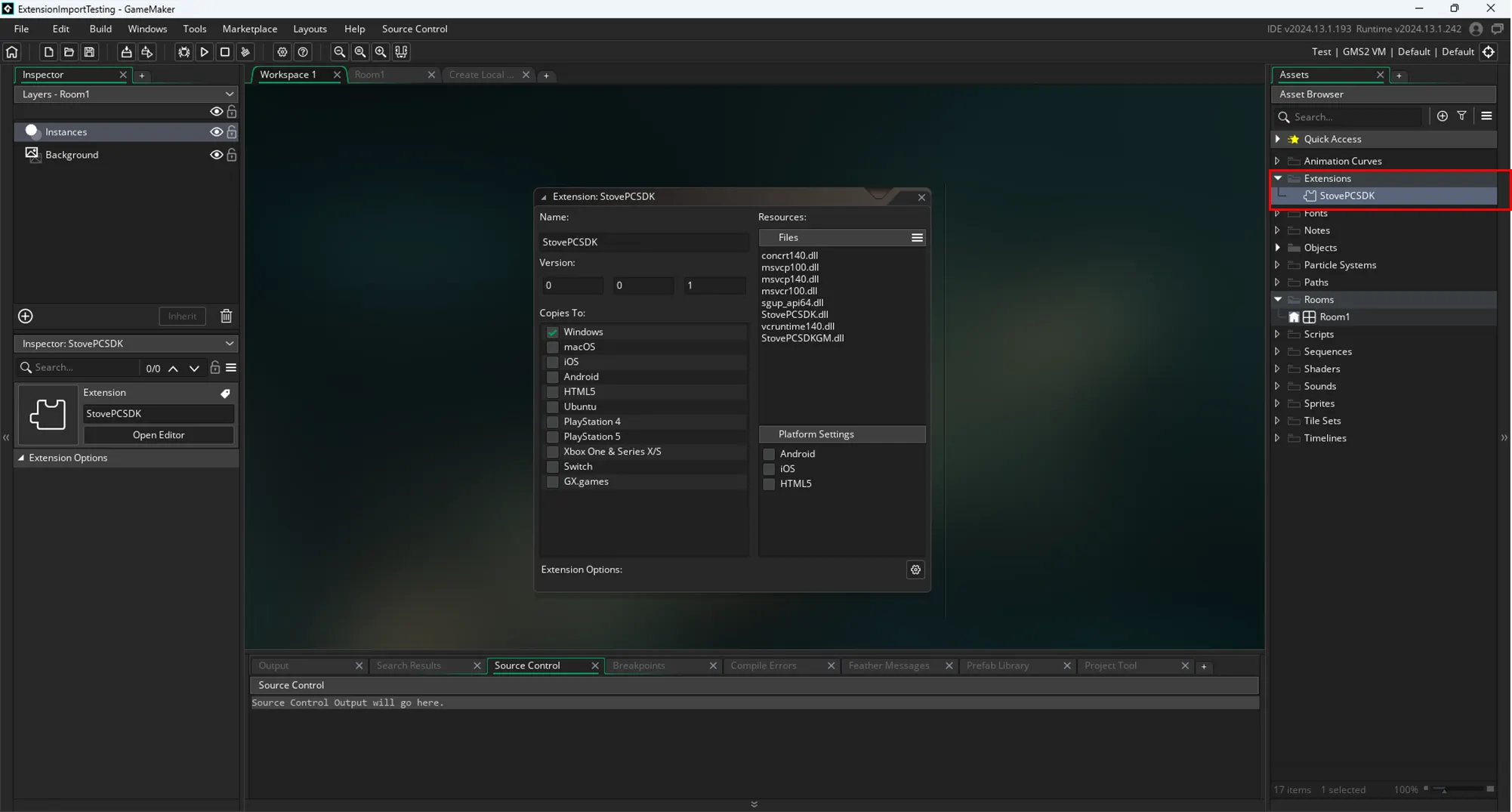Click the trash icon in the Layers panel
Screen dimensions: 1512x812
coord(226,316)
